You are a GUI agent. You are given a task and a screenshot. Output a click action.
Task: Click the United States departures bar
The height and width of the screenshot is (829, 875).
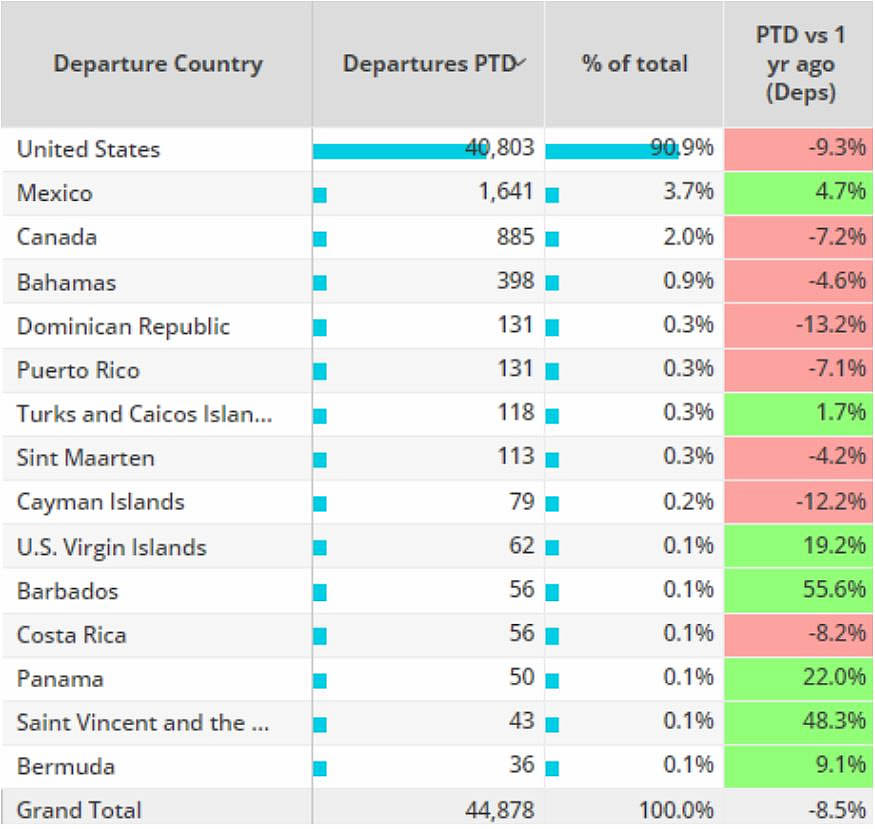tap(400, 151)
